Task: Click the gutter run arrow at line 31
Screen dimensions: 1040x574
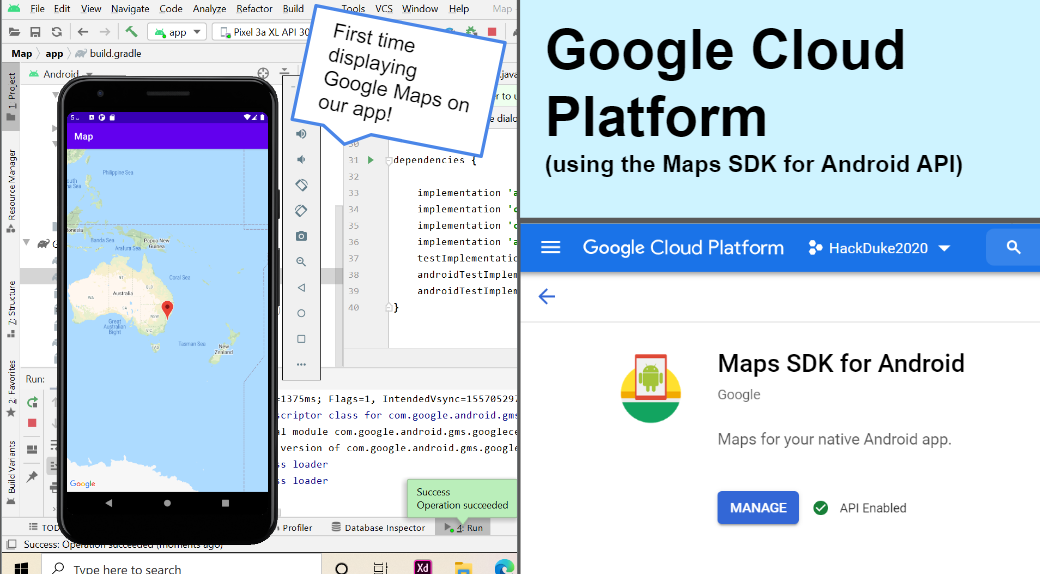Action: click(x=371, y=160)
